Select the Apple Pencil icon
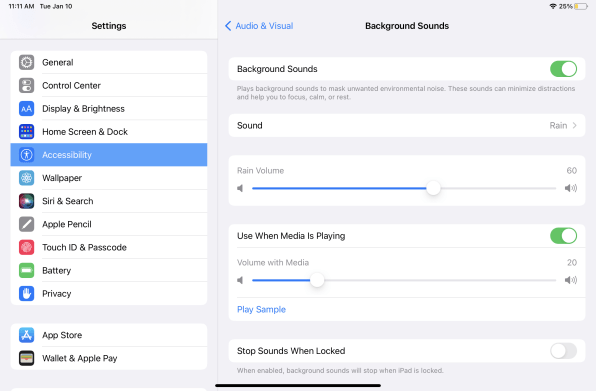 (27, 224)
